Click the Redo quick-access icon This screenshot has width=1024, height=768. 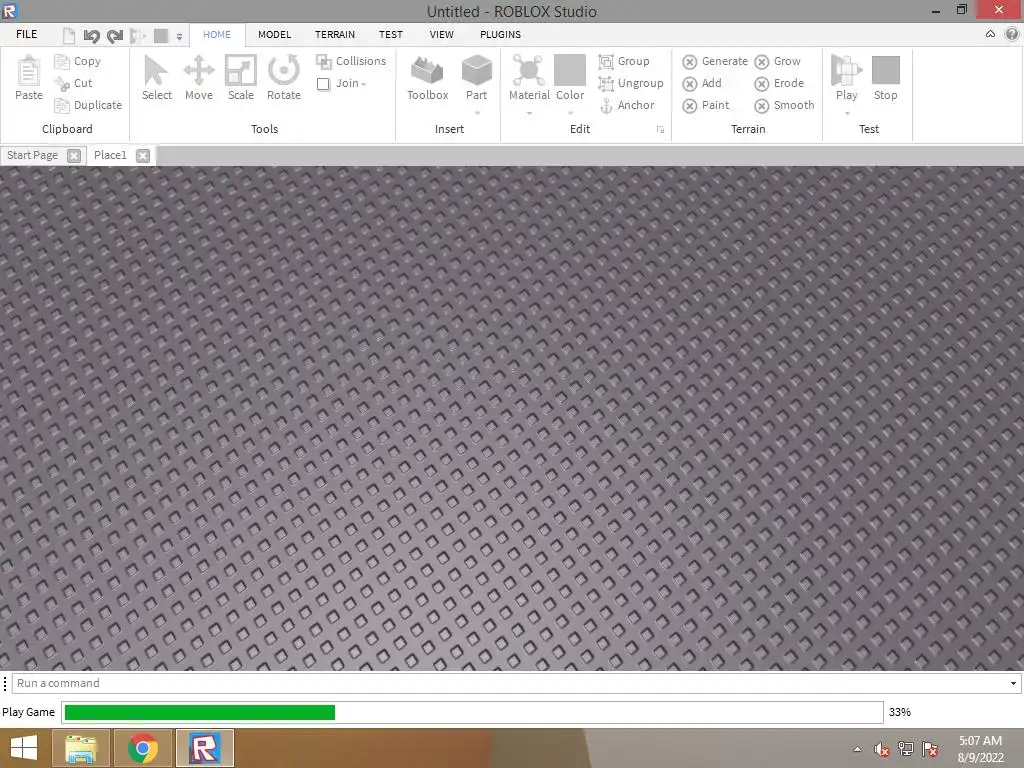pos(115,36)
